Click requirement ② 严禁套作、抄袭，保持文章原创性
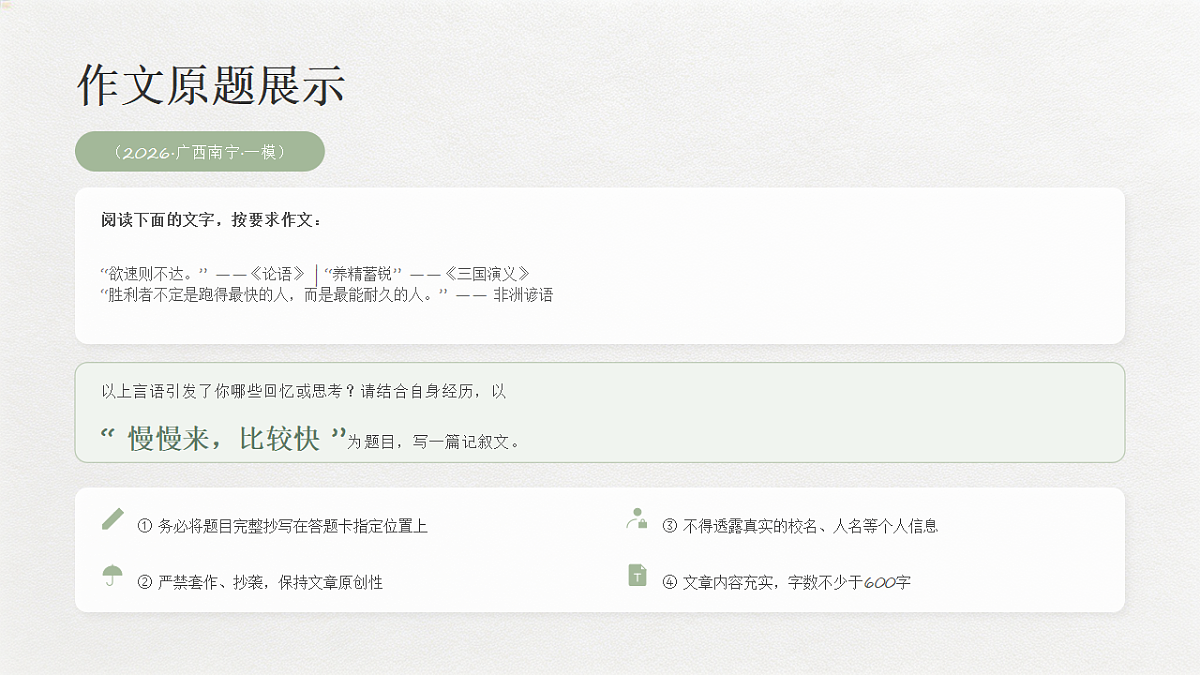This screenshot has height=675, width=1200. click(x=260, y=582)
